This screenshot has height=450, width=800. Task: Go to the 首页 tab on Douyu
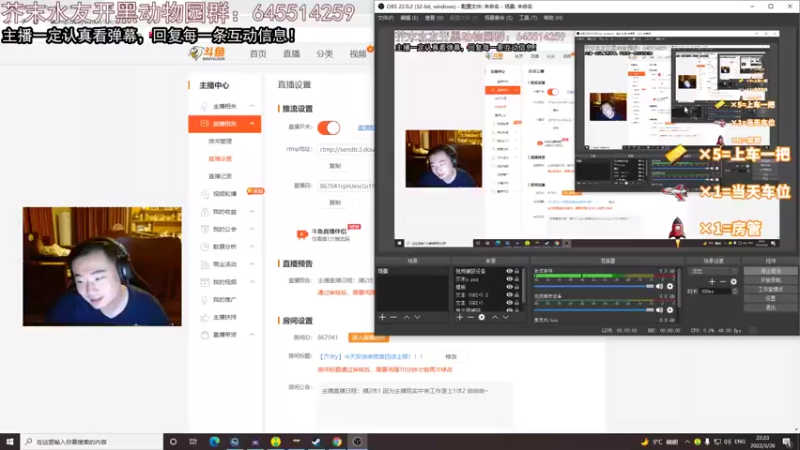pos(258,54)
